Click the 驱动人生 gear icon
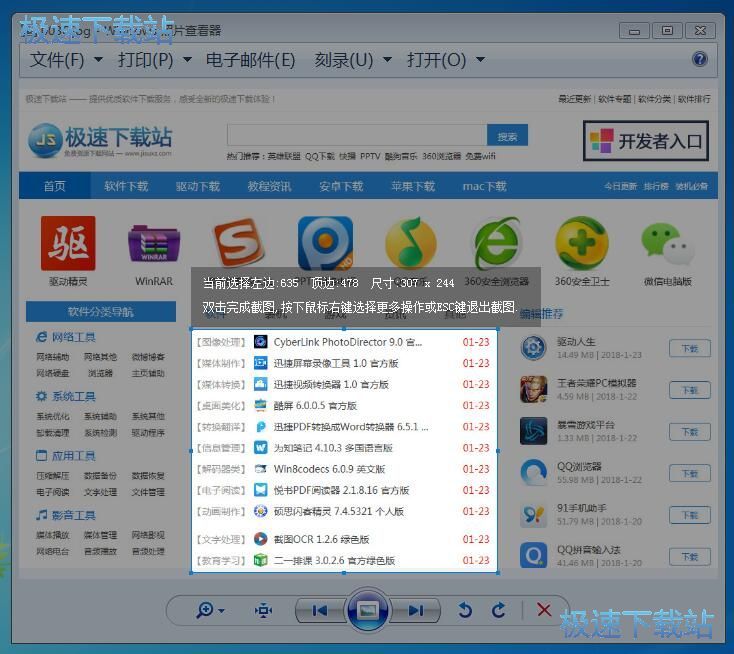 534,348
